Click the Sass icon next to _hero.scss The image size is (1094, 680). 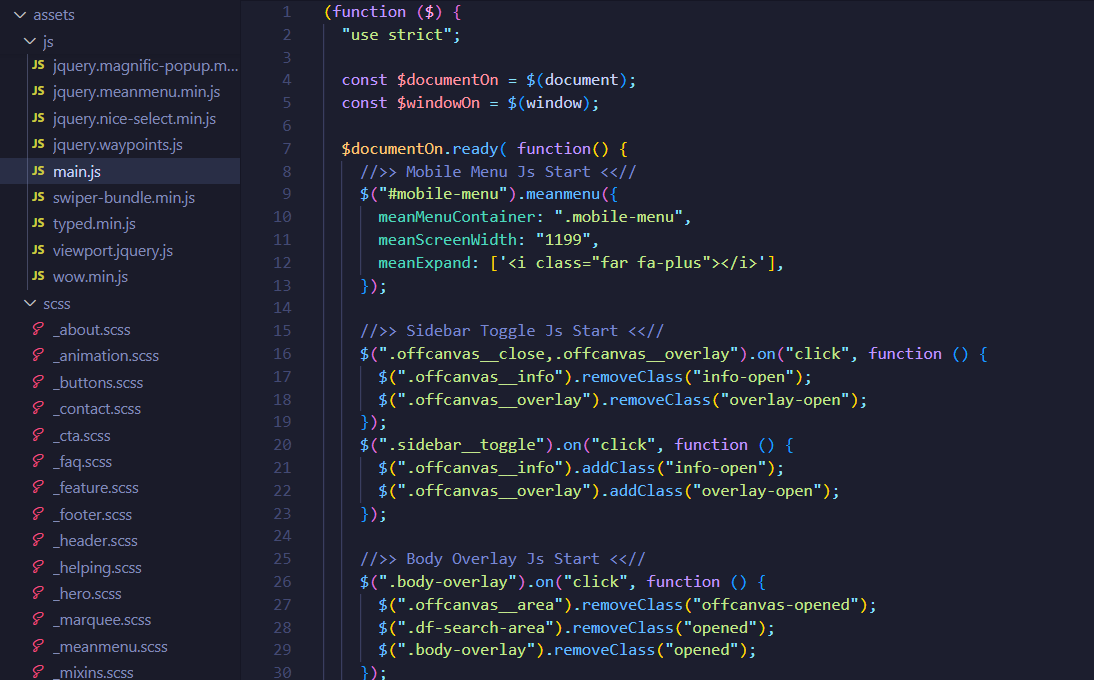38,594
